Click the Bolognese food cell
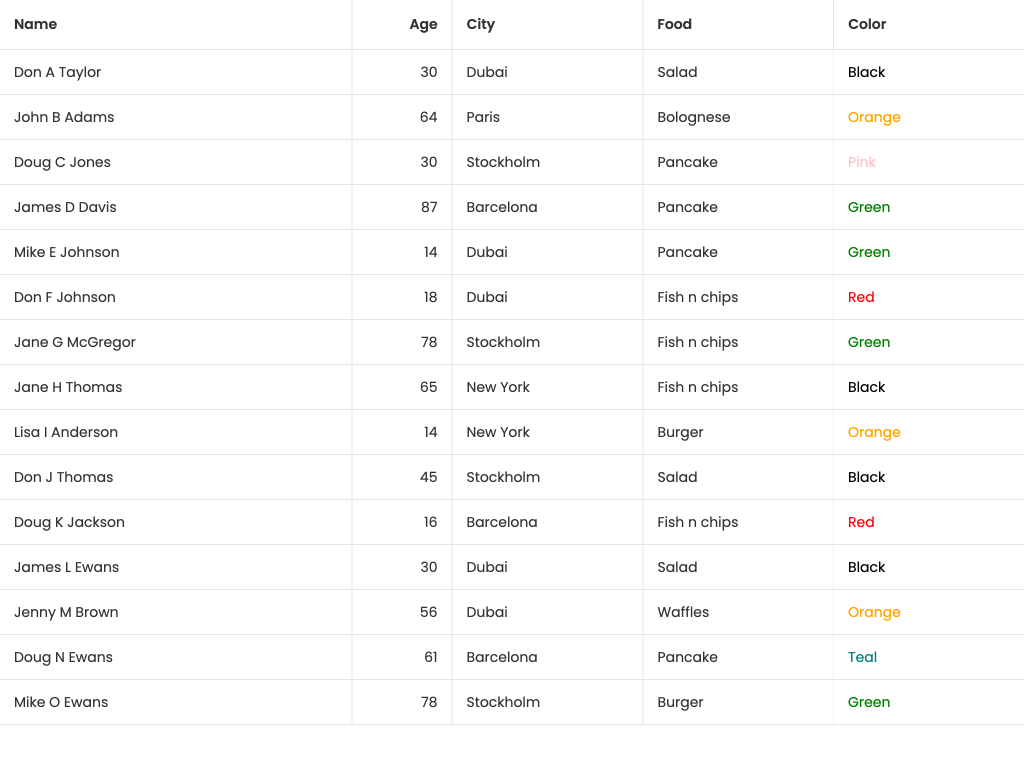The height and width of the screenshot is (768, 1024). click(694, 117)
